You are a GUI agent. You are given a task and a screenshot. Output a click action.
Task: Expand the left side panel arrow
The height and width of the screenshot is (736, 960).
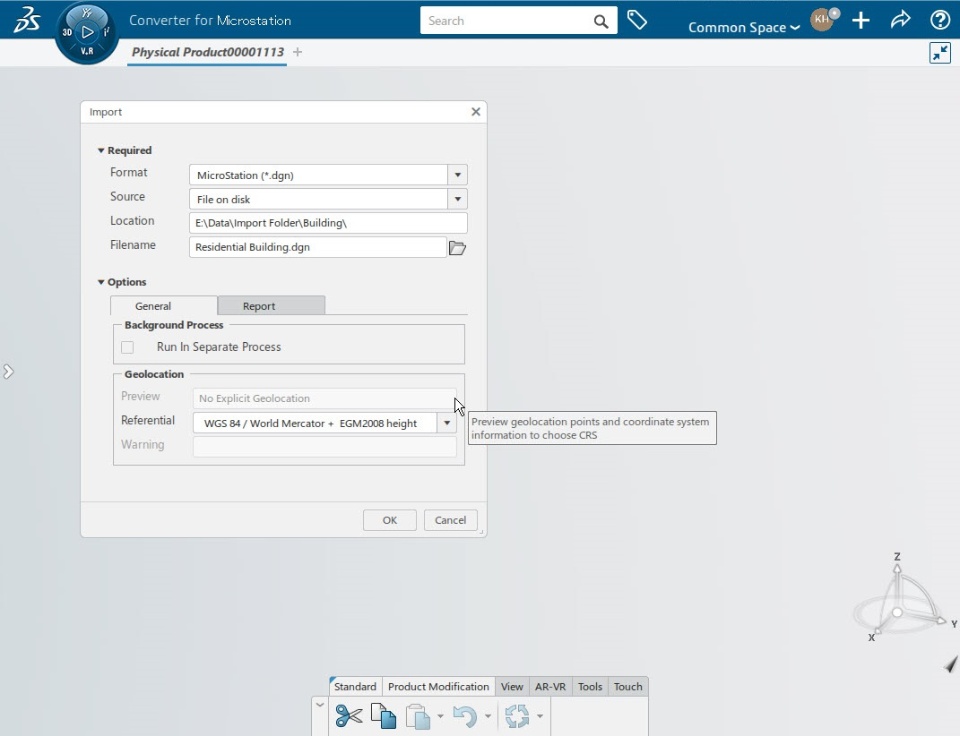(8, 372)
